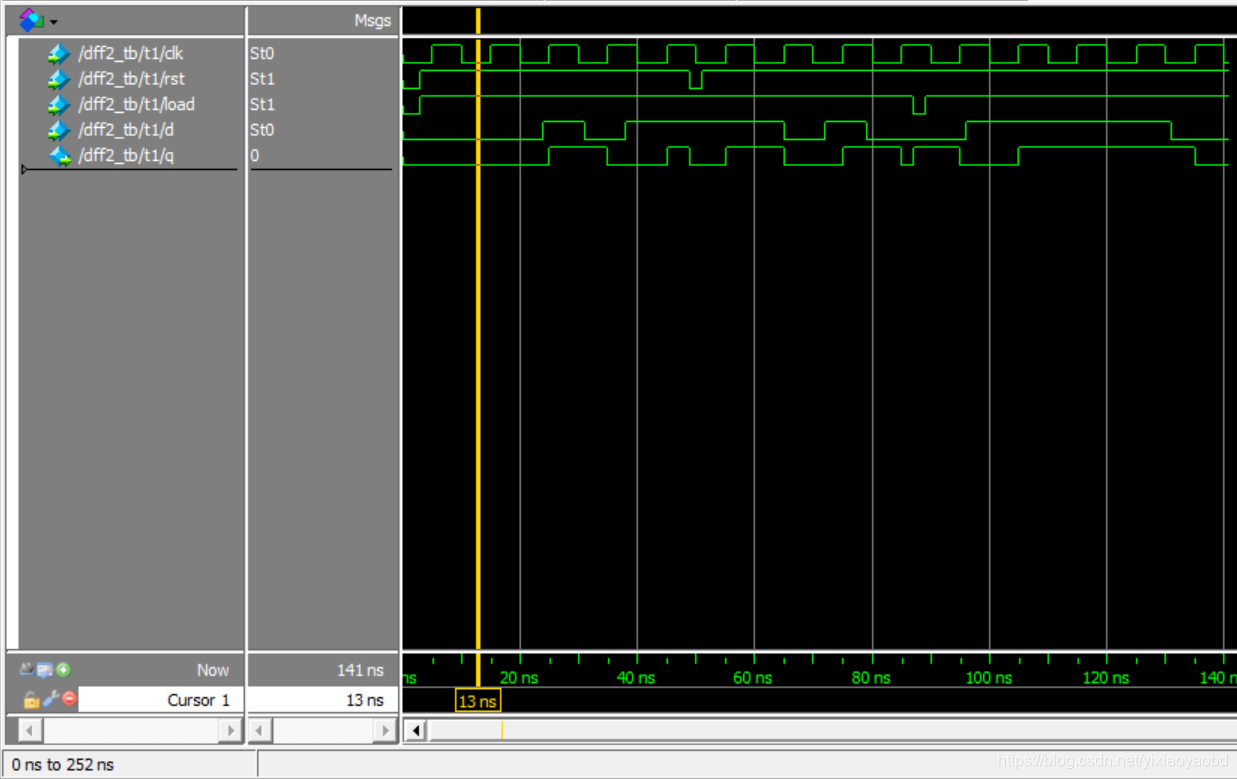Select the d signal icon
The width and height of the screenshot is (1237, 779).
point(59,130)
